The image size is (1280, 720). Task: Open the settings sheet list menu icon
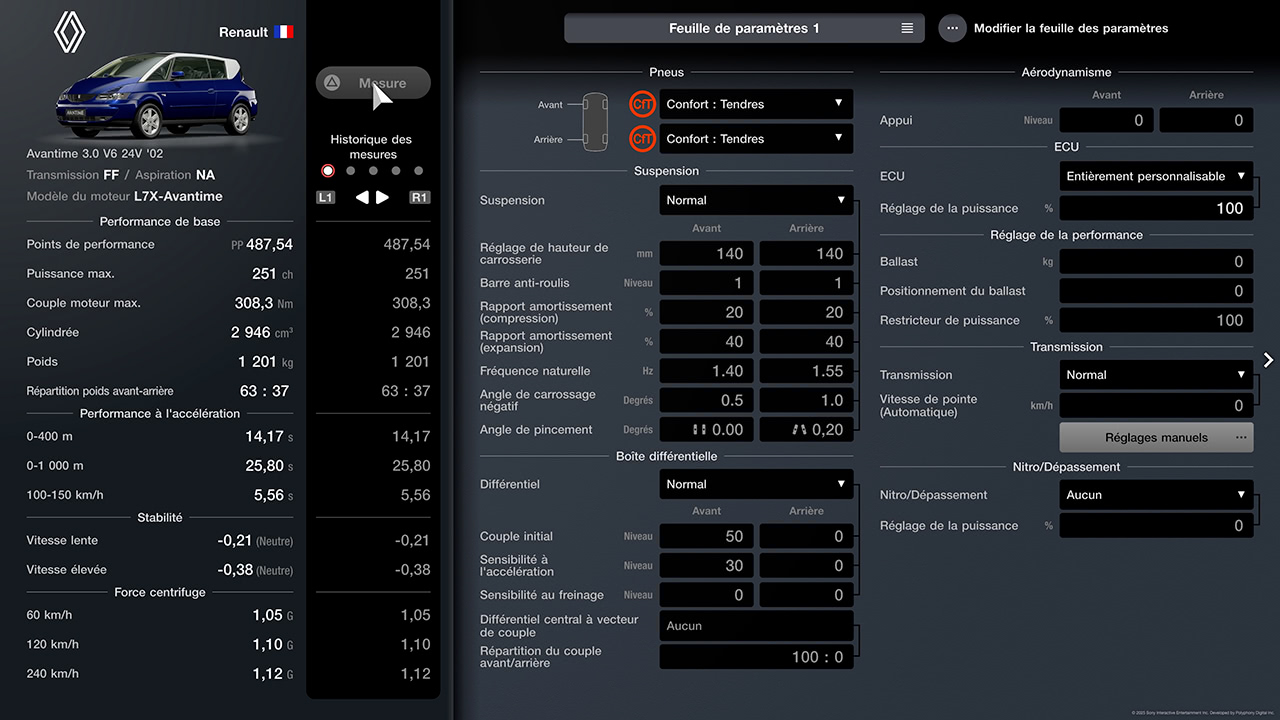pyautogui.click(x=907, y=28)
